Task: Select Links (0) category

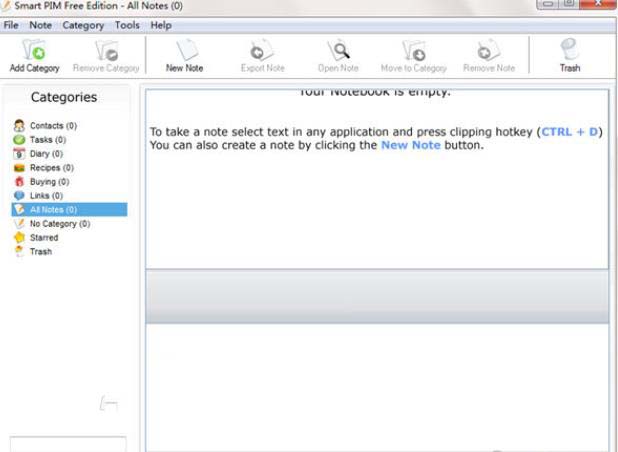Action: (x=46, y=195)
